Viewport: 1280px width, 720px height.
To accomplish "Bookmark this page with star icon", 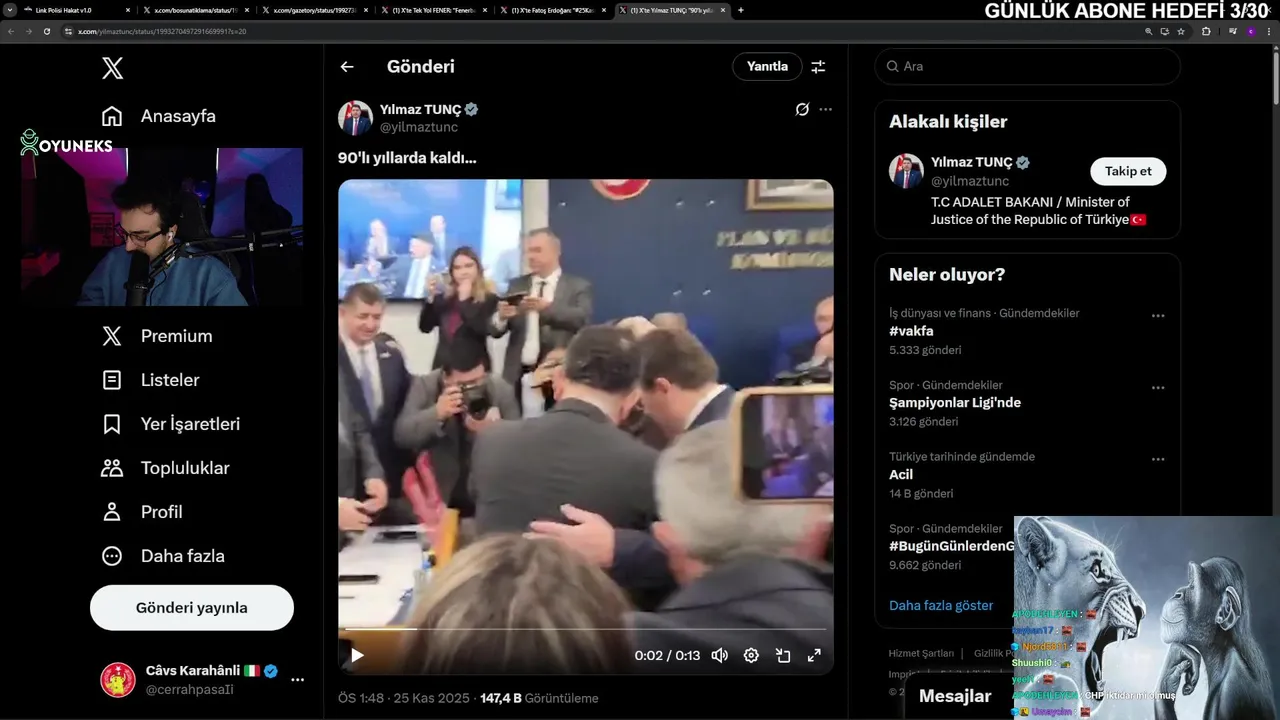I will pos(1181,31).
